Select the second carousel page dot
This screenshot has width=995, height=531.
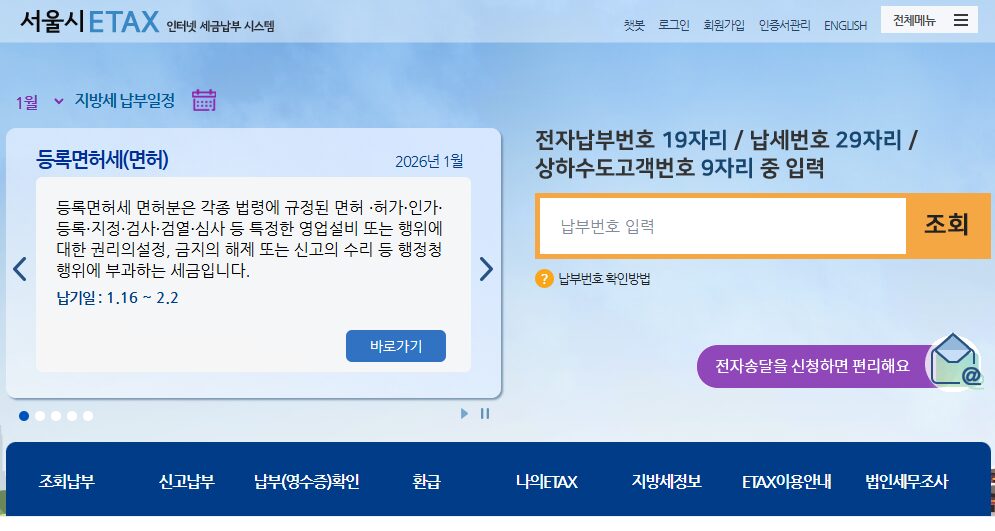(40, 416)
